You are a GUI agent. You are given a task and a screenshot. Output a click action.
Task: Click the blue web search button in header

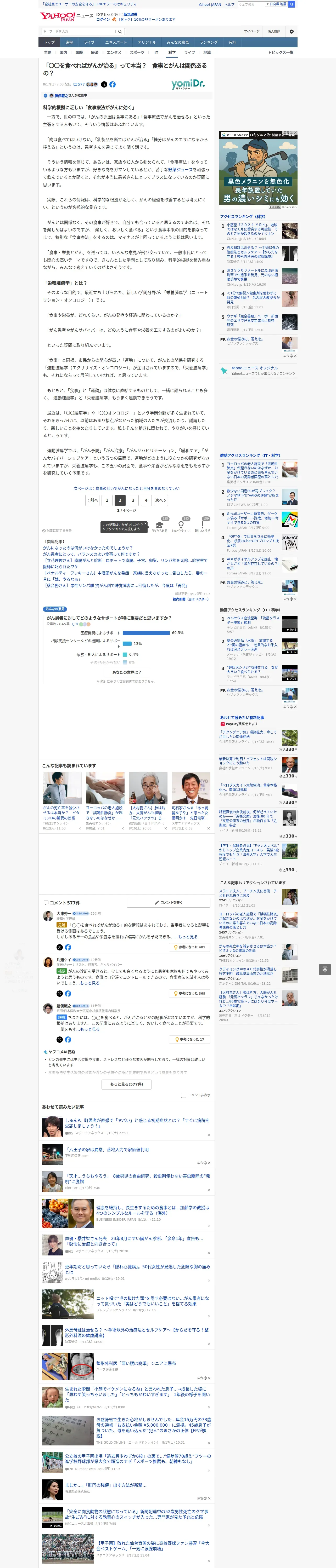(x=292, y=4)
